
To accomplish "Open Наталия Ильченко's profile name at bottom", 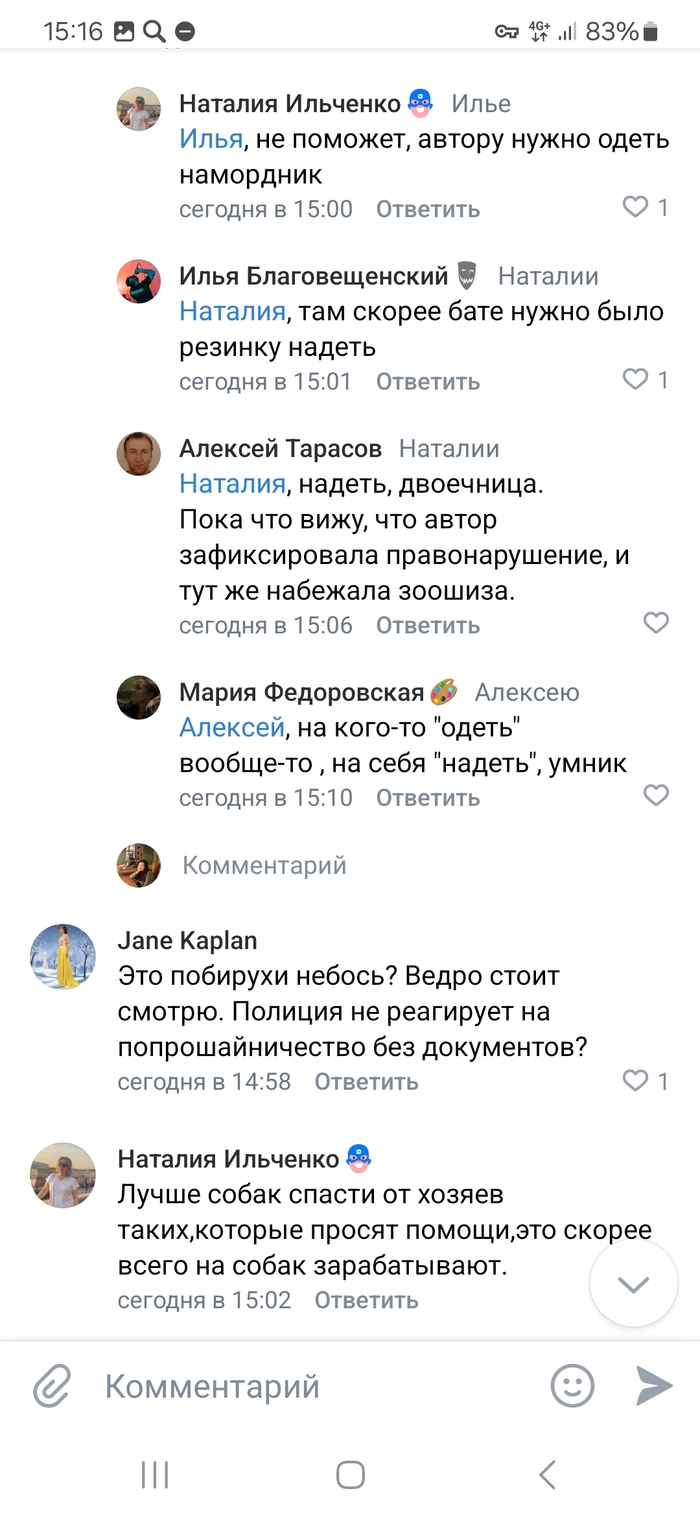I will click(228, 1158).
